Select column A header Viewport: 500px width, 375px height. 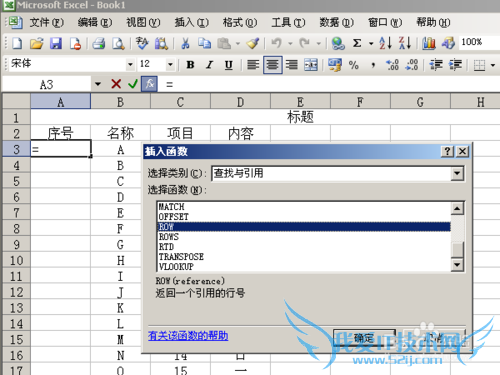click(x=60, y=101)
